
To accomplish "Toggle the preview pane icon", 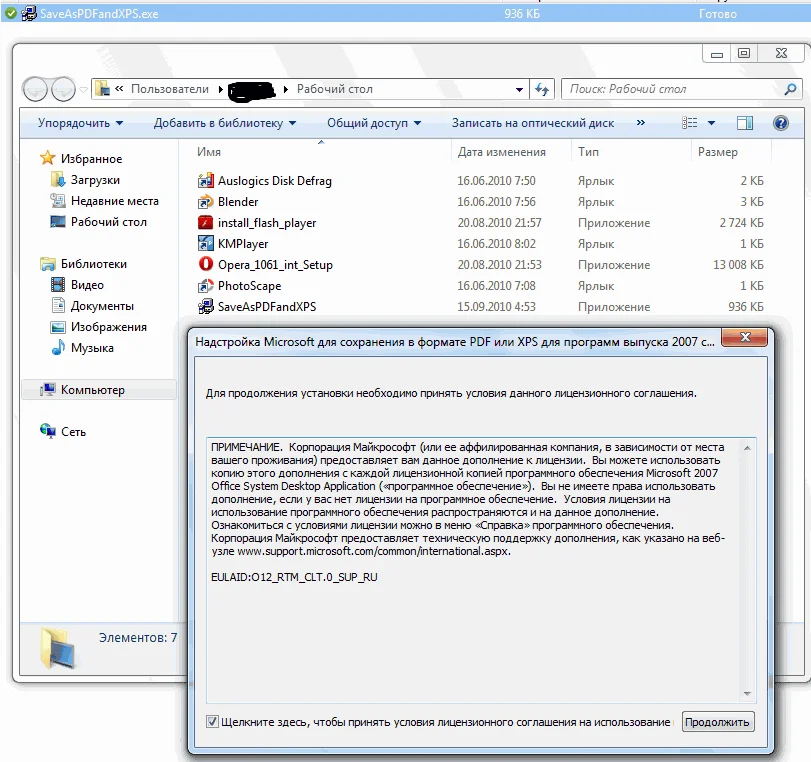I will click(744, 123).
